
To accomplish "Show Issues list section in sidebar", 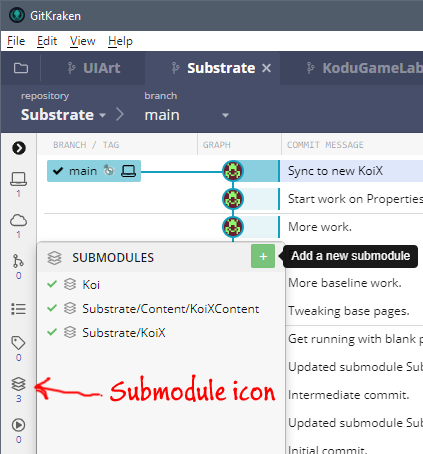I will pos(19,309).
